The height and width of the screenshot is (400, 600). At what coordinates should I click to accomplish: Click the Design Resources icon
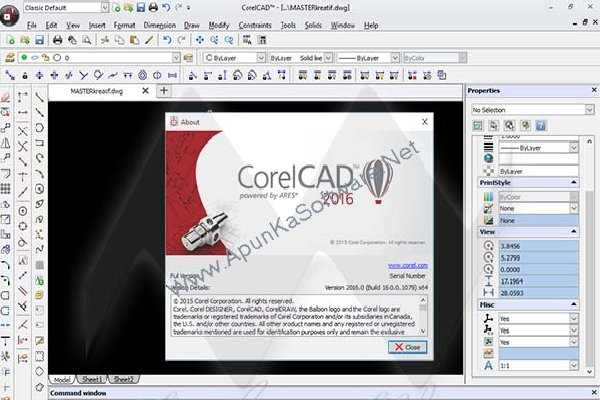262,40
